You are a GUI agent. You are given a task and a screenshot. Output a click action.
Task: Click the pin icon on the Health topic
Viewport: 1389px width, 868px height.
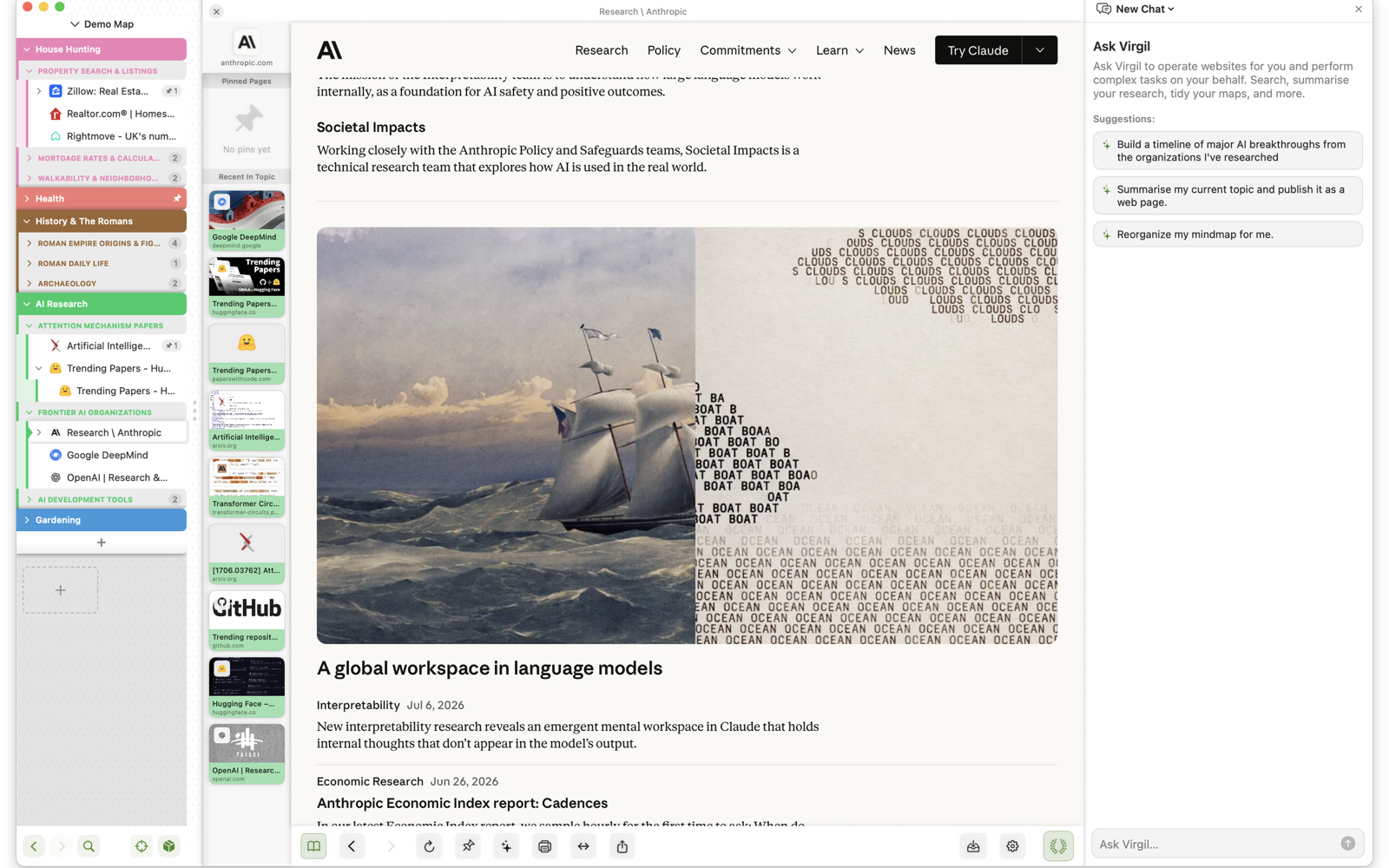click(x=177, y=199)
